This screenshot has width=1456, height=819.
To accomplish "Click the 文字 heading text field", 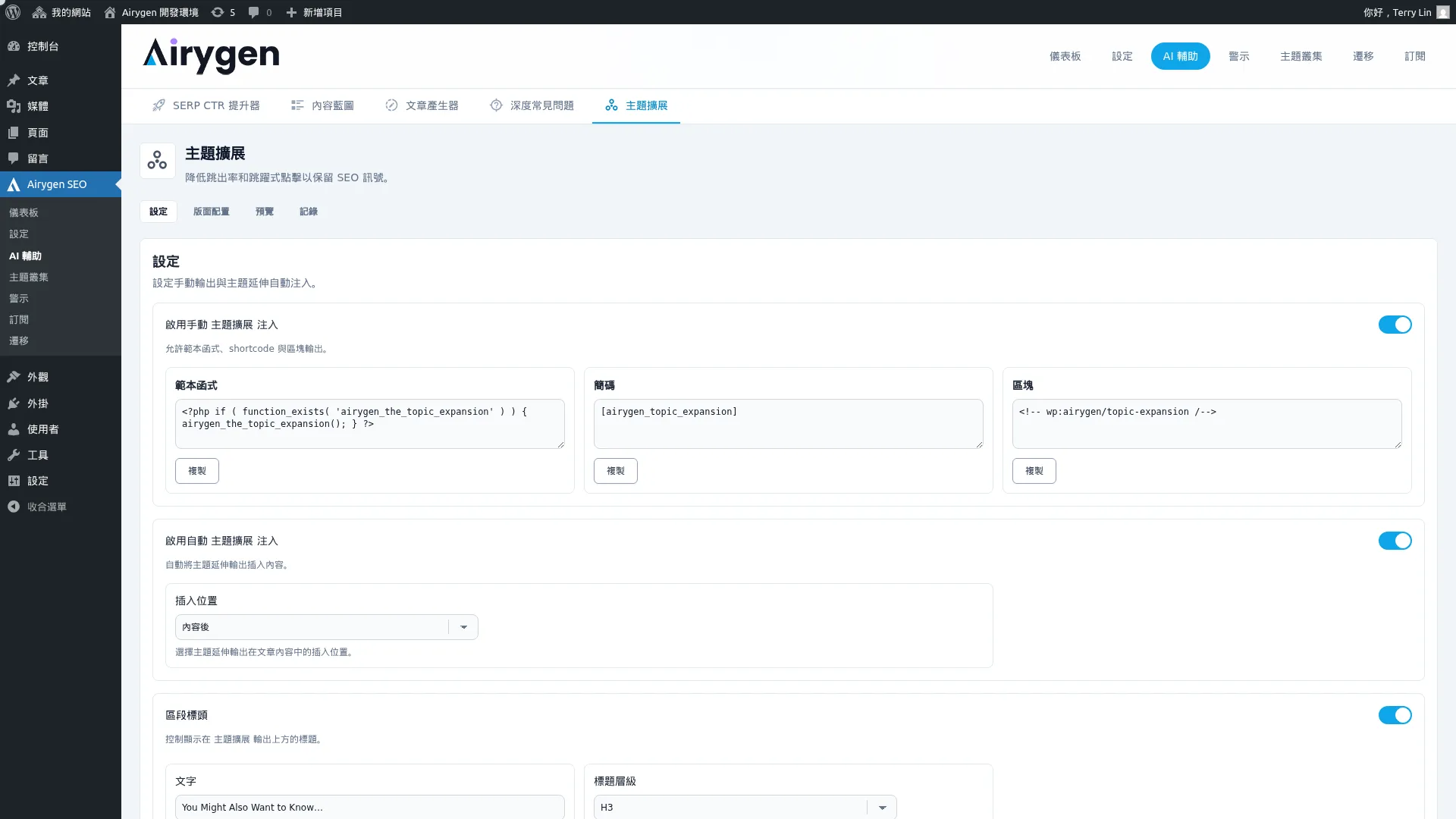I will point(370,807).
